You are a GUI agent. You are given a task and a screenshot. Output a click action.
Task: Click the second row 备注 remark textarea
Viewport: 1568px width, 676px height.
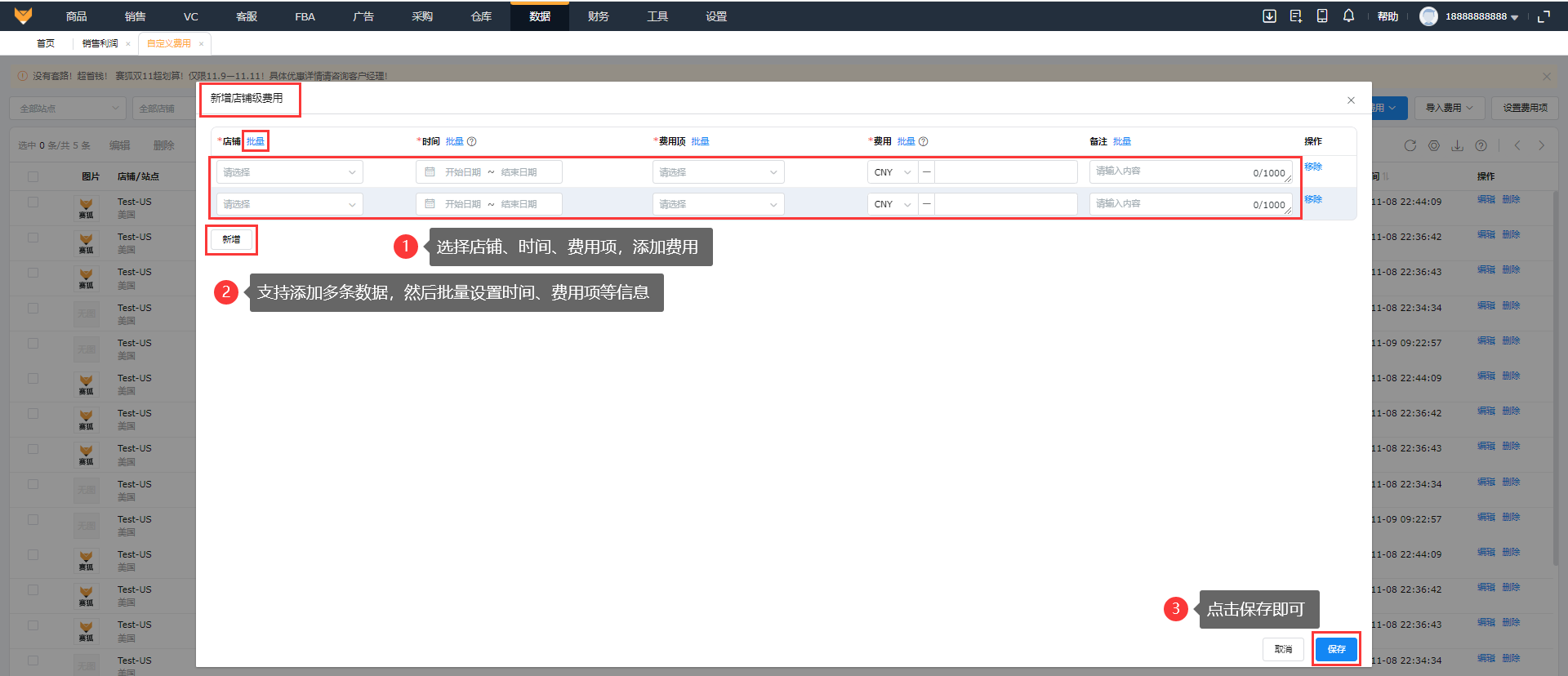[x=1191, y=204]
